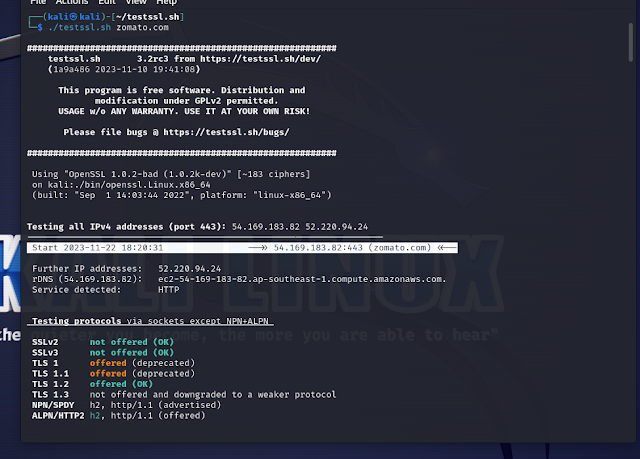Click SSLv2 'not offered (OK)' result
This screenshot has width=640, height=459.
tap(132, 342)
